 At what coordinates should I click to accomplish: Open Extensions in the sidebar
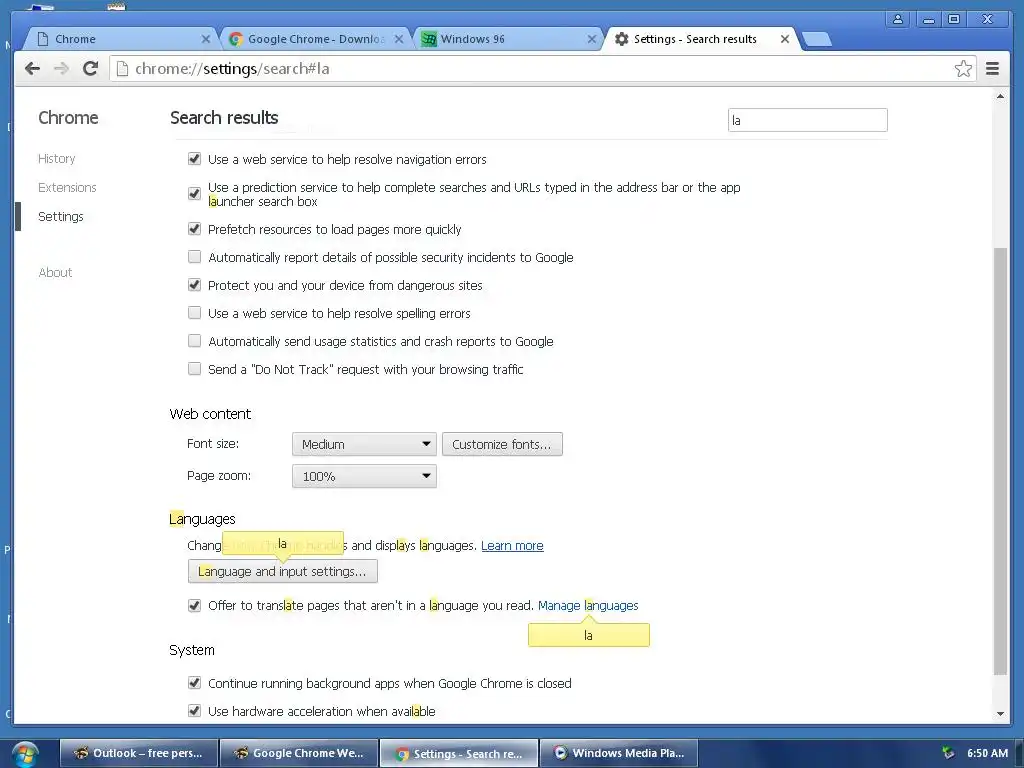click(67, 187)
